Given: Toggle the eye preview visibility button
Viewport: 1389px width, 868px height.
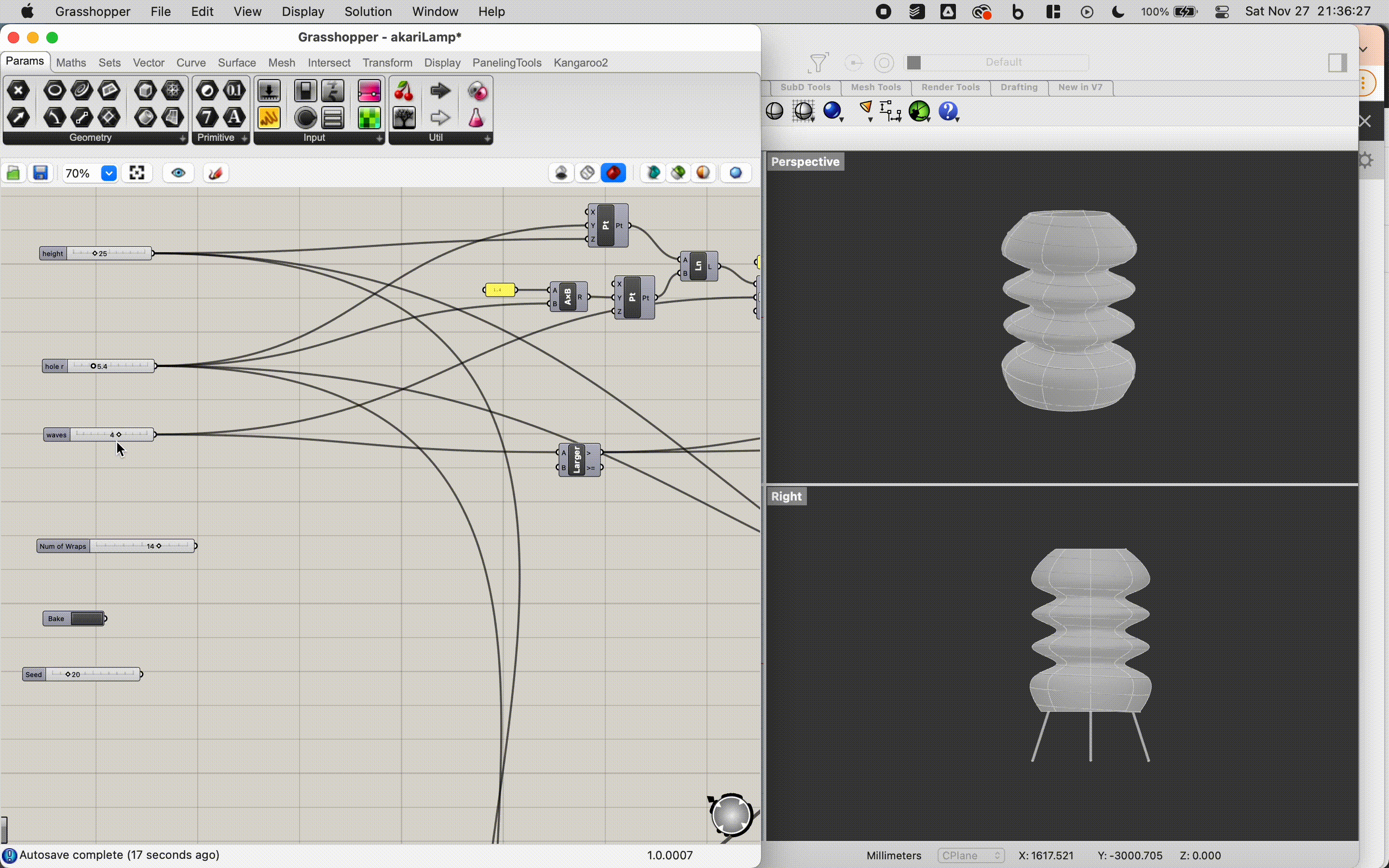Looking at the screenshot, I should pyautogui.click(x=178, y=173).
